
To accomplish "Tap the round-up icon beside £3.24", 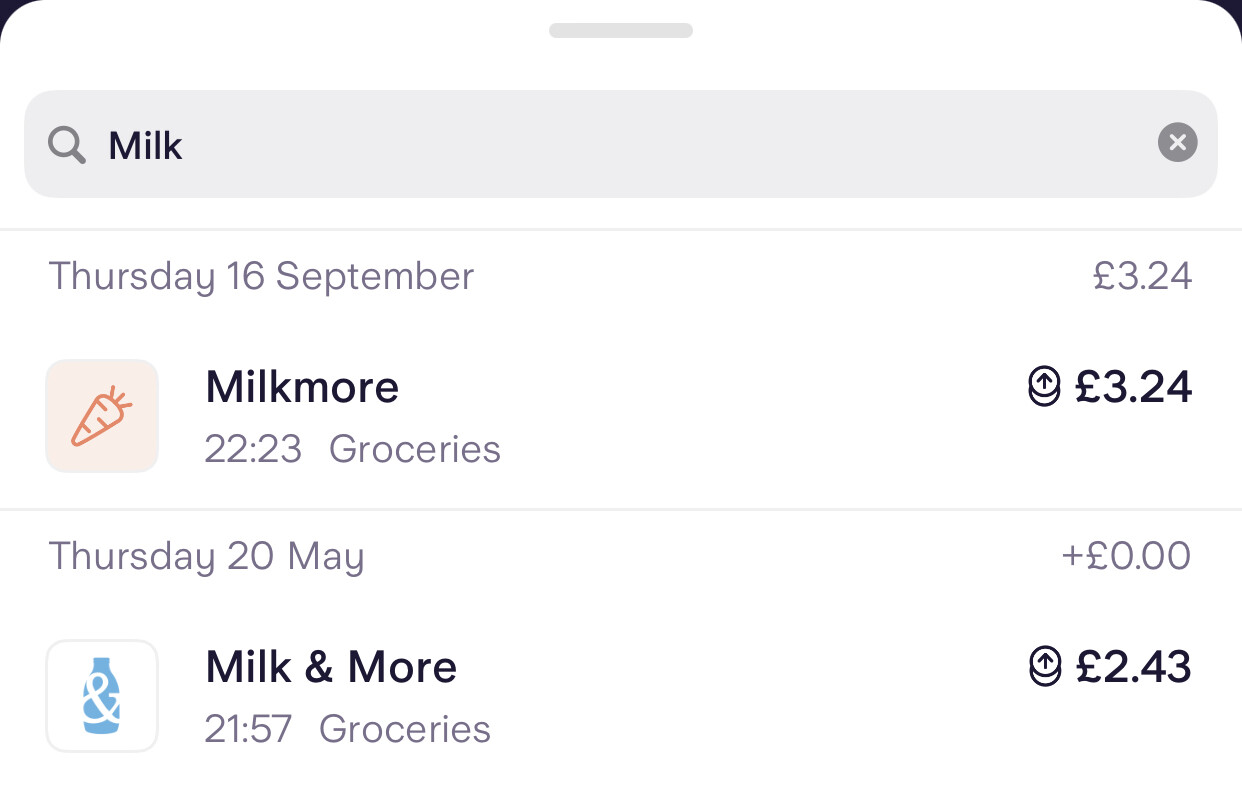I will click(x=1044, y=386).
